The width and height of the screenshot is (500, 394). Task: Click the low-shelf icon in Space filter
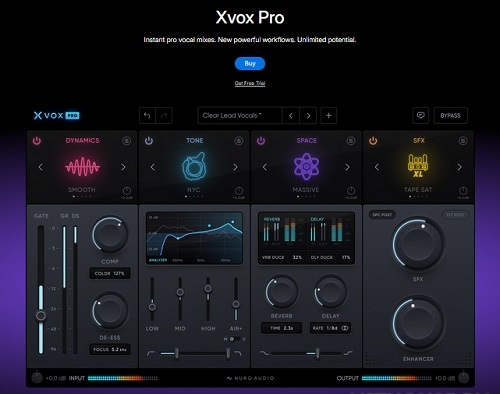(x=264, y=353)
